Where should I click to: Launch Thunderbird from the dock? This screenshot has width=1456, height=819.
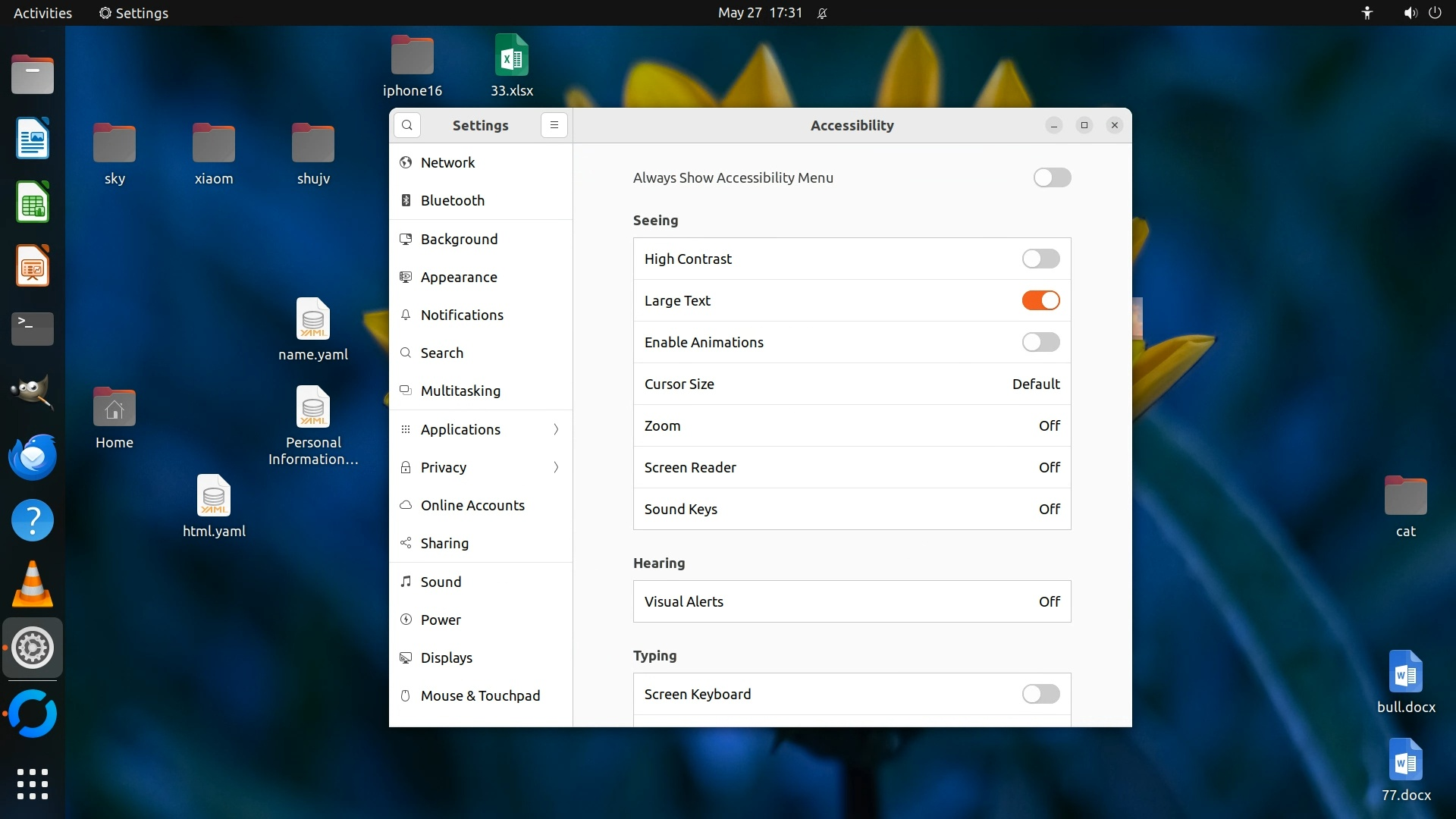(33, 457)
